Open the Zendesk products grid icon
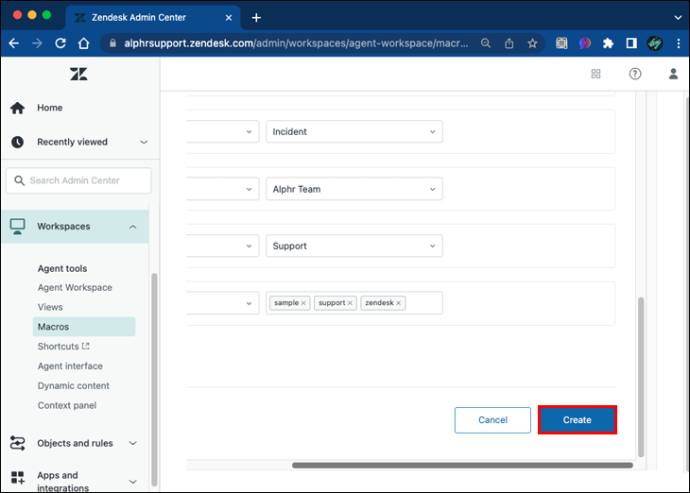Screen dimensions: 690x493 (596, 74)
